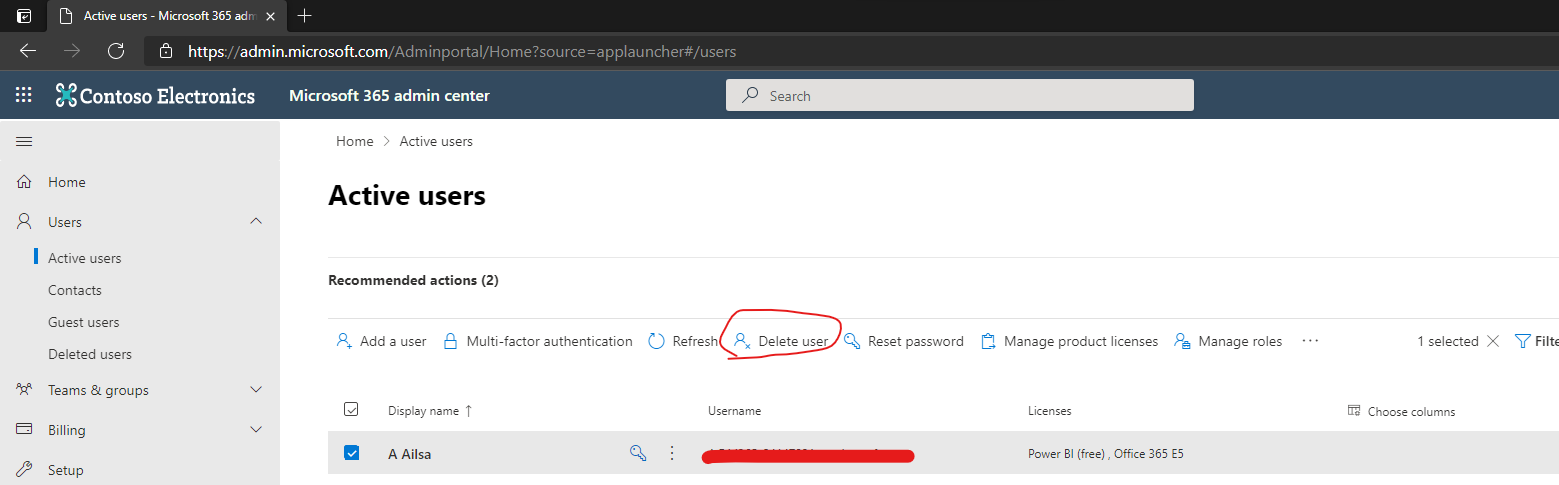Open Guest users in the sidebar

coord(84,322)
